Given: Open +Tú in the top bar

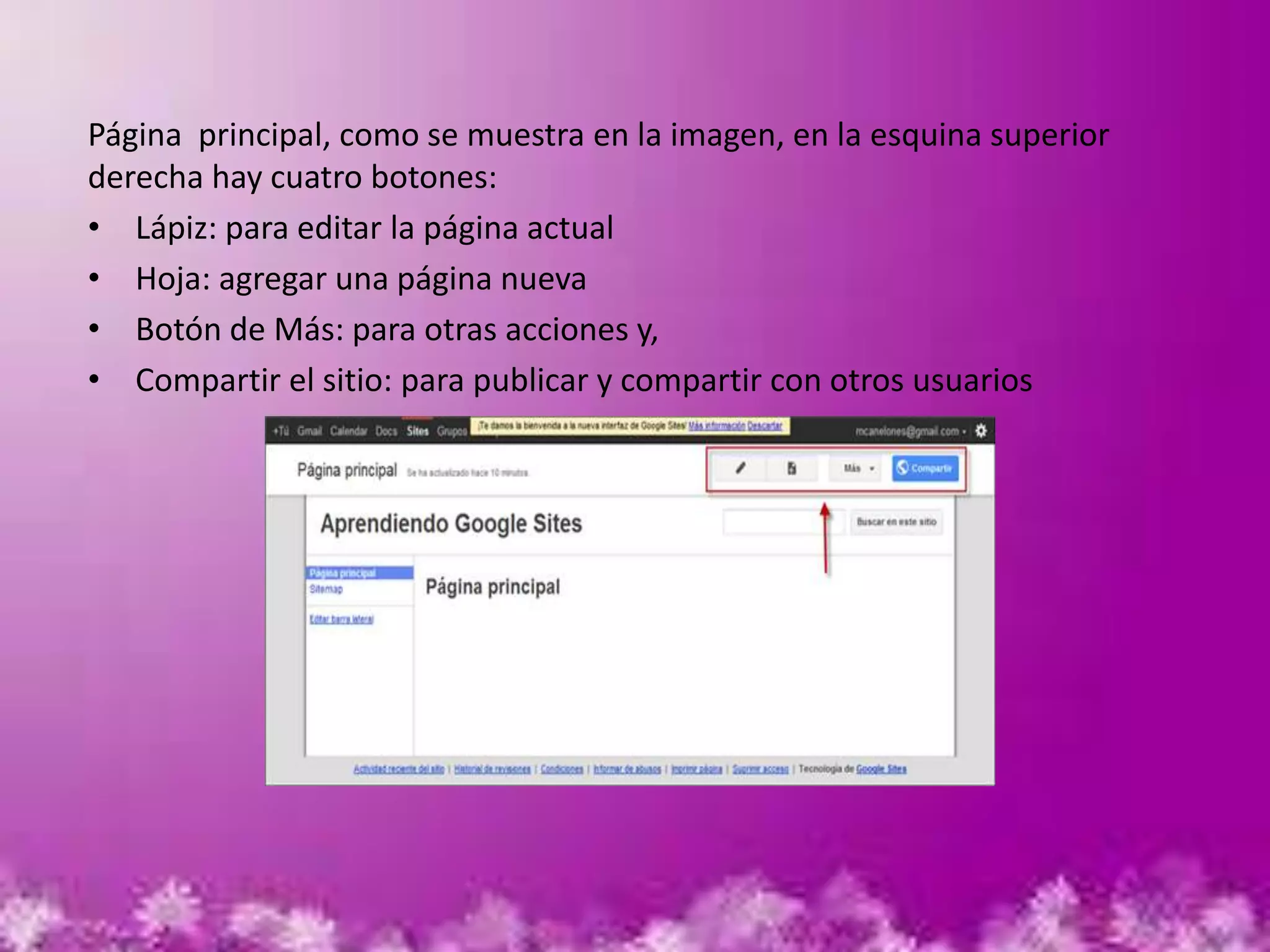Looking at the screenshot, I should tap(282, 431).
